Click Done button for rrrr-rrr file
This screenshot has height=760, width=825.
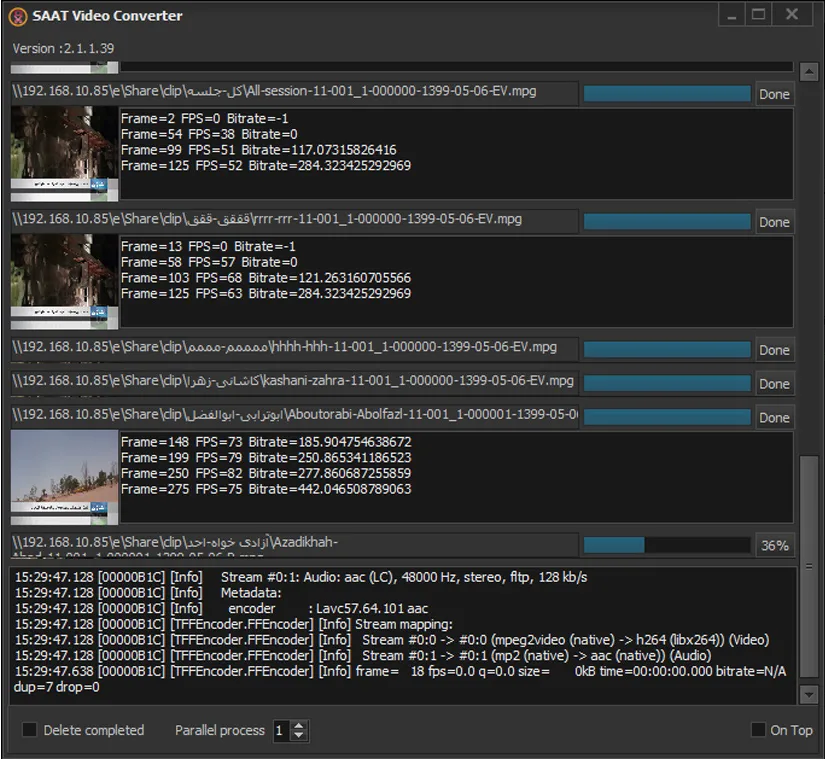click(x=774, y=222)
